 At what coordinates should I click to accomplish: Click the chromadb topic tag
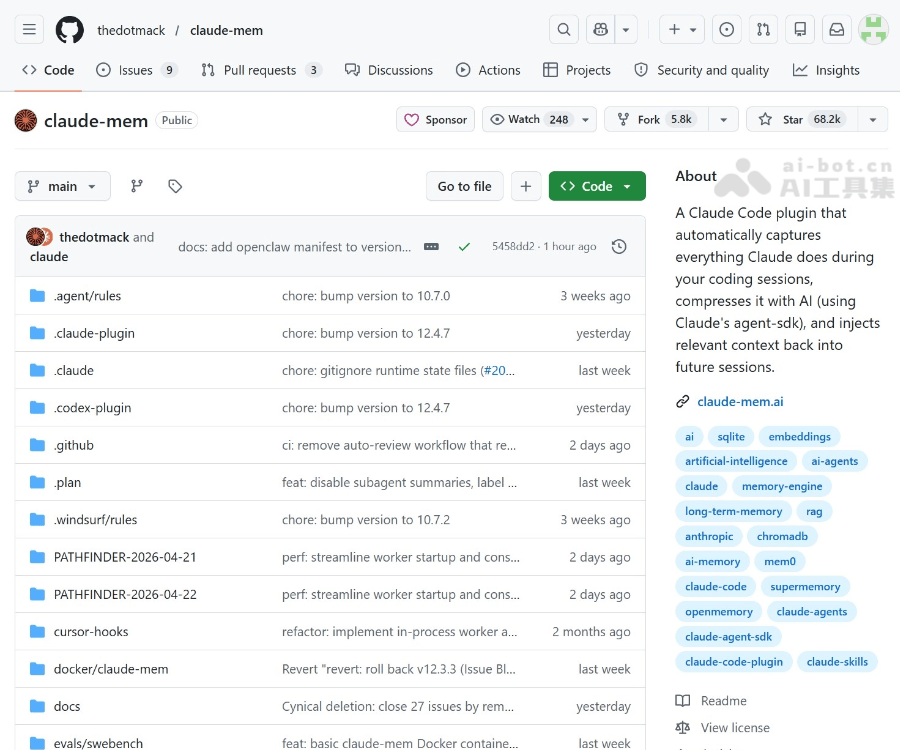tap(782, 537)
